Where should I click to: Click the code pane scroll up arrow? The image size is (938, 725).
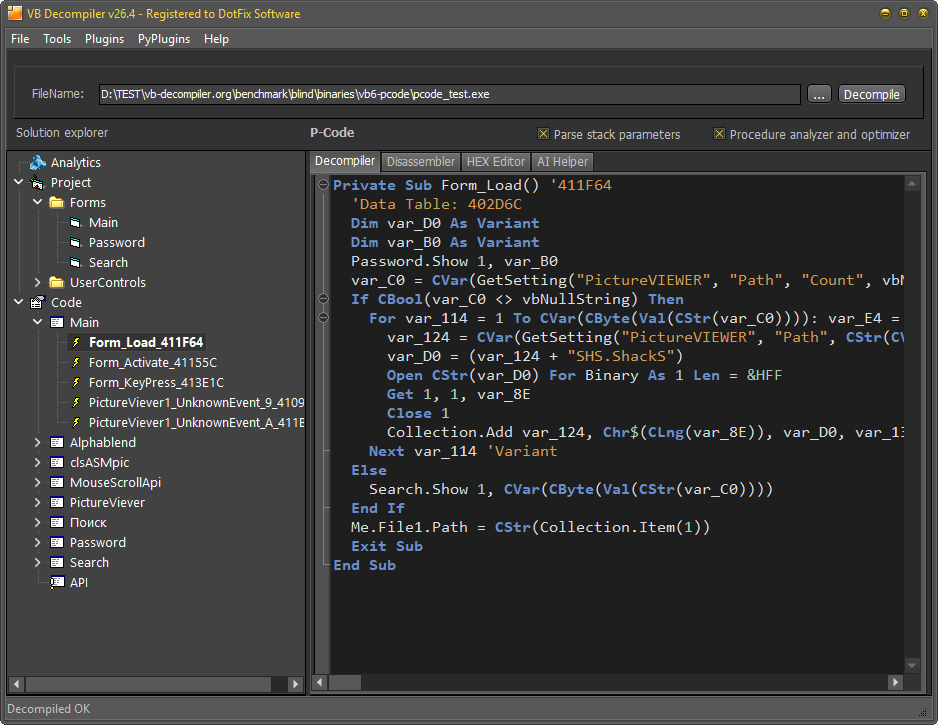[x=912, y=184]
